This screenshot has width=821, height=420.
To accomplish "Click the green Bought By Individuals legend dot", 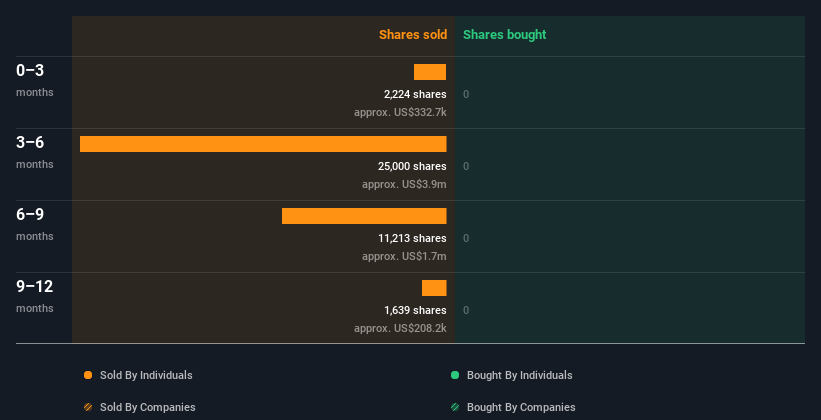I will (455, 375).
